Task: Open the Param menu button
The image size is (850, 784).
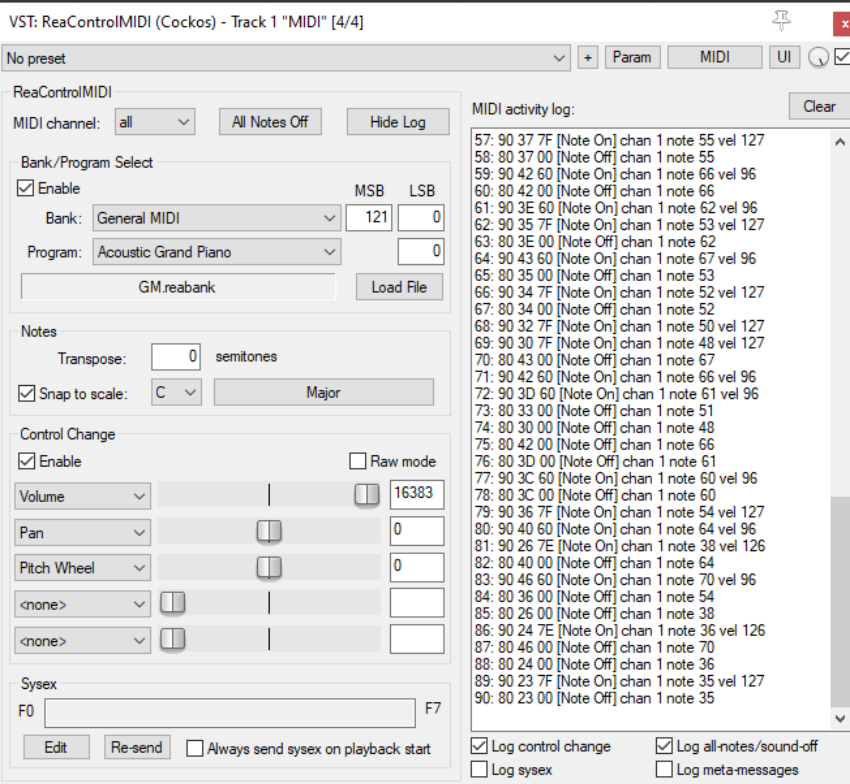Action: point(632,57)
